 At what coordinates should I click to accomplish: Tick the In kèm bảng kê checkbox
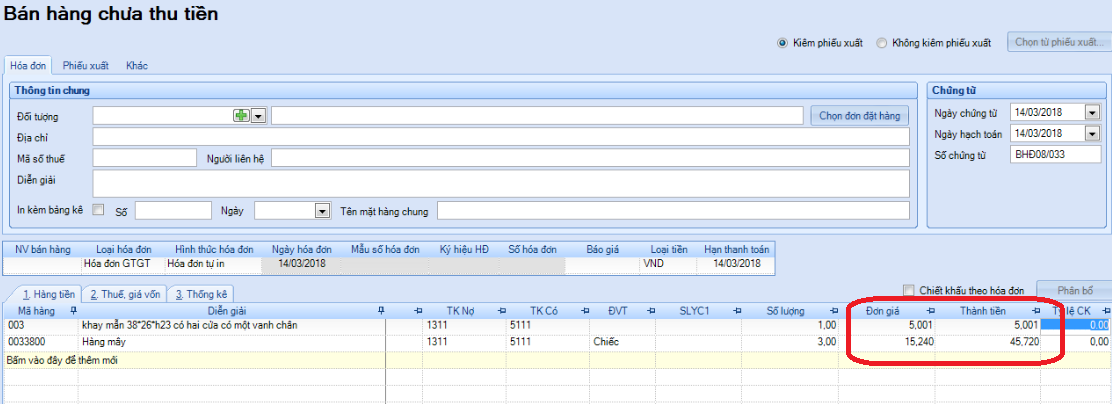click(x=98, y=210)
